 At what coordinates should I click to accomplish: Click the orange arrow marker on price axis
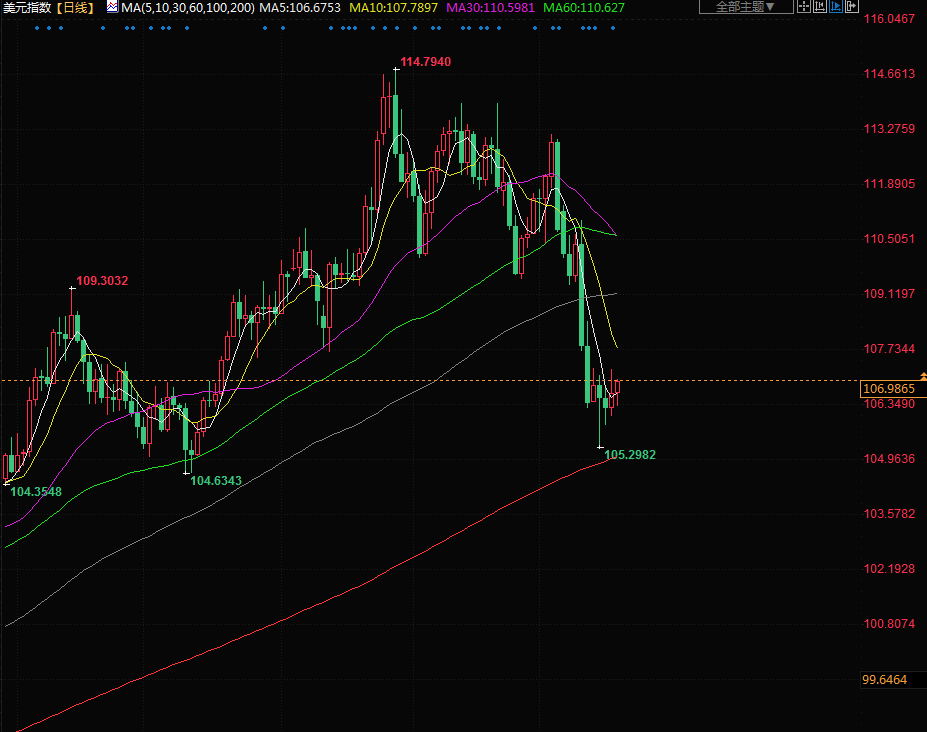click(922, 376)
